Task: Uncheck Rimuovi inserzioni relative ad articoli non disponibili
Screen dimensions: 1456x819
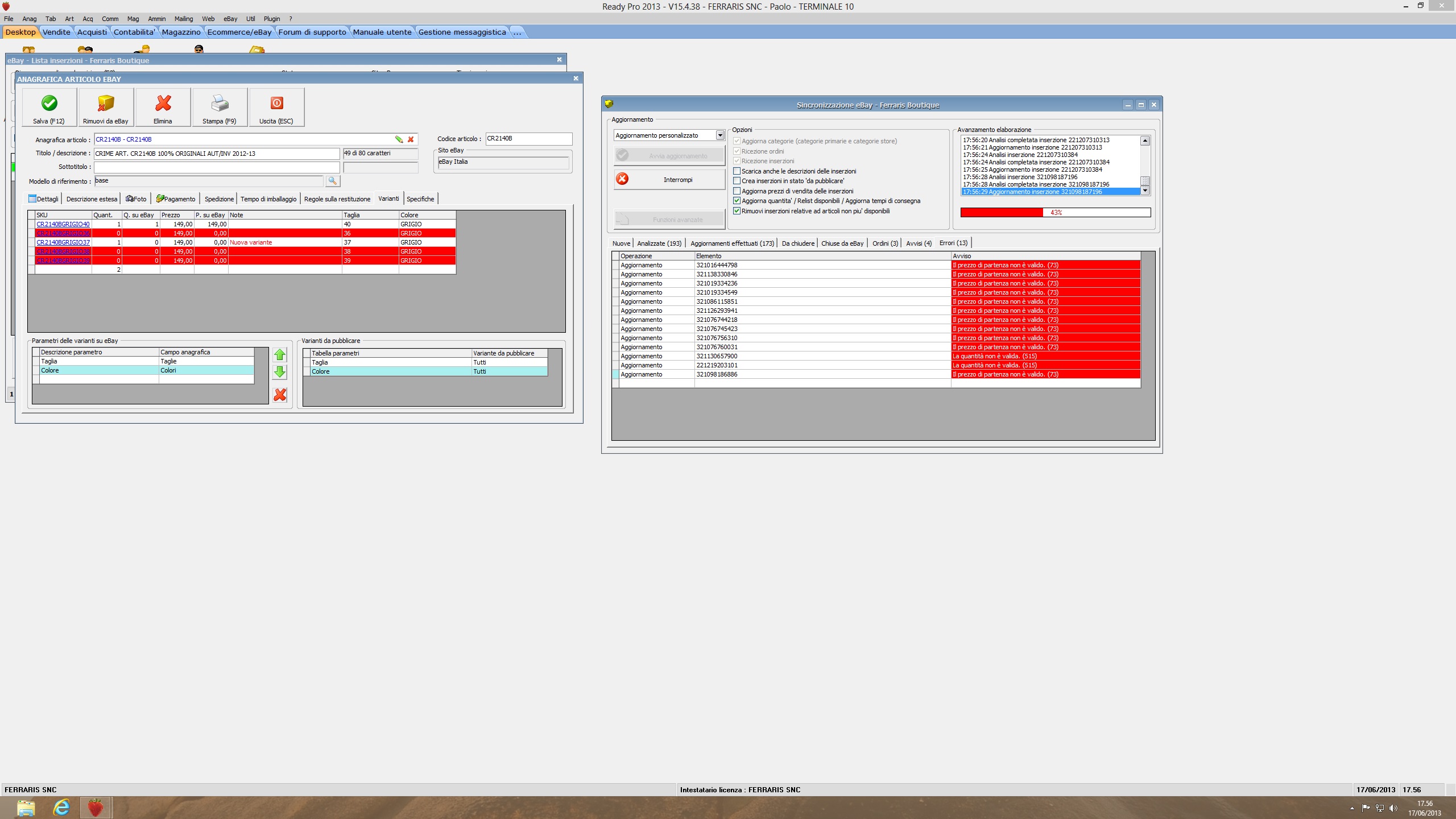Action: tap(737, 211)
